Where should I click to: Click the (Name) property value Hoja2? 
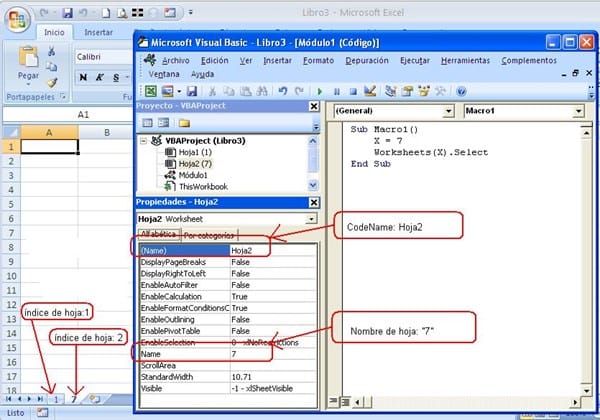(273, 251)
